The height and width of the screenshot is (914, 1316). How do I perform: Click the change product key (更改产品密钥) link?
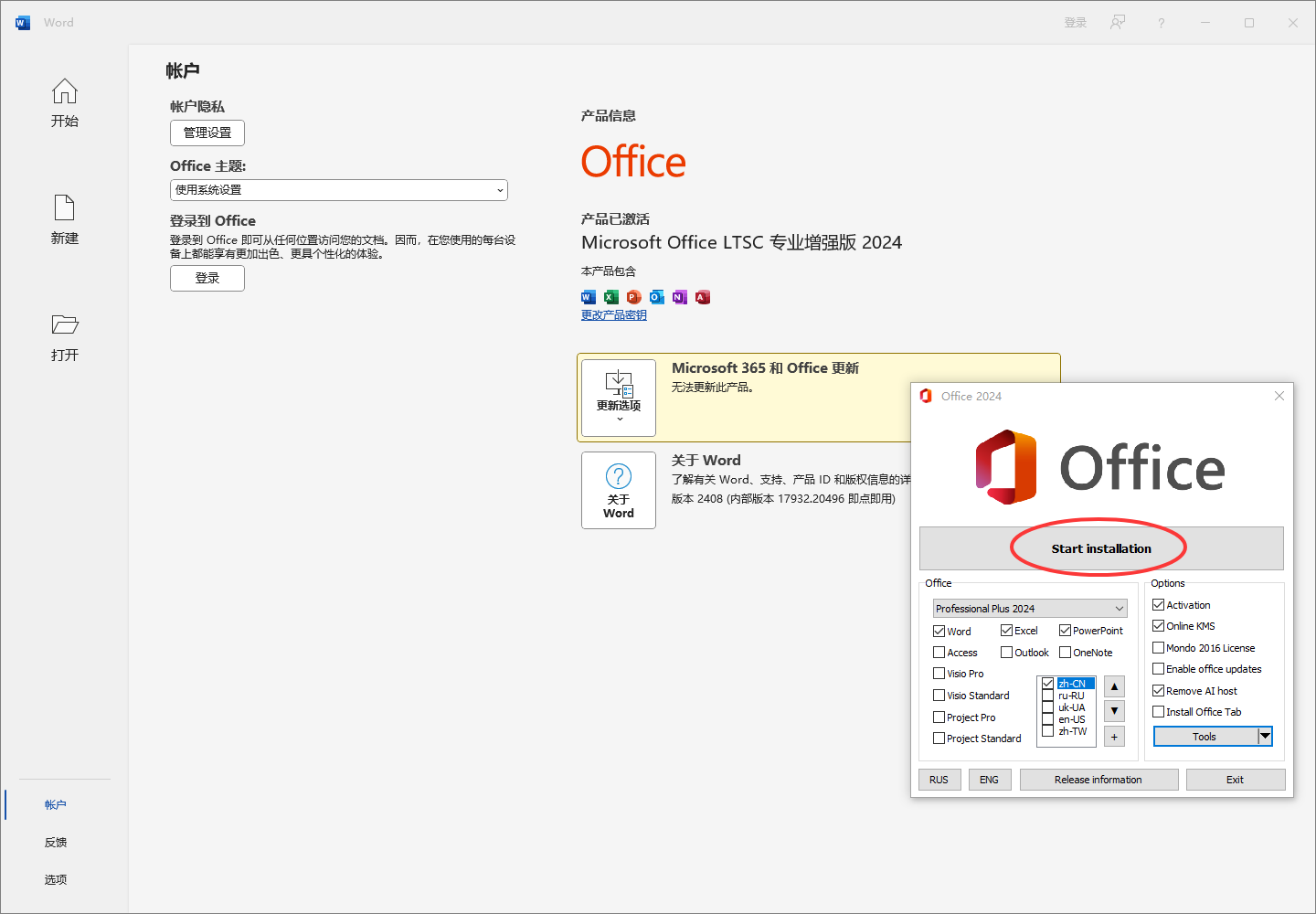(x=613, y=315)
